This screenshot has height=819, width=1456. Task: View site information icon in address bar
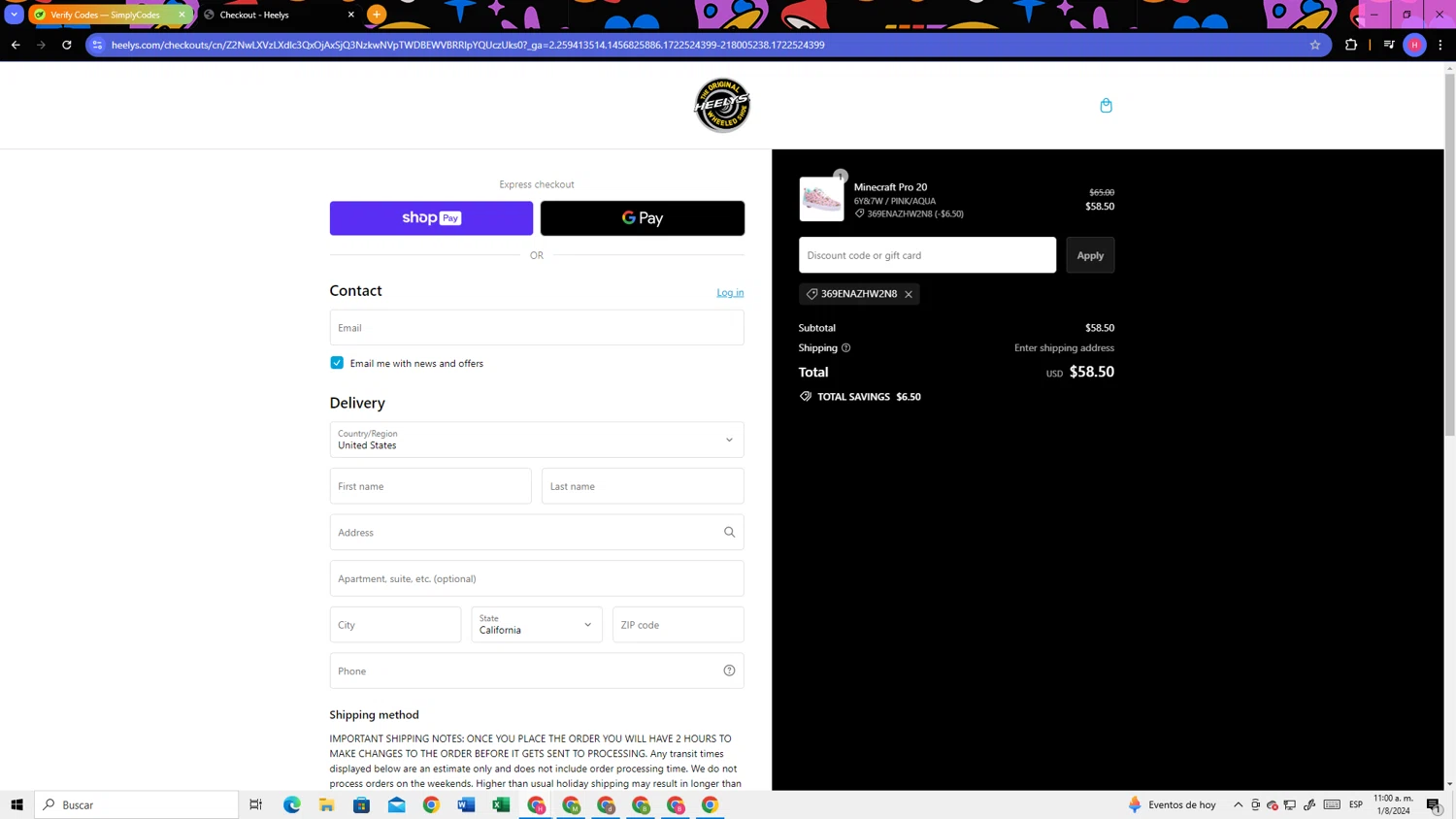[x=98, y=45]
